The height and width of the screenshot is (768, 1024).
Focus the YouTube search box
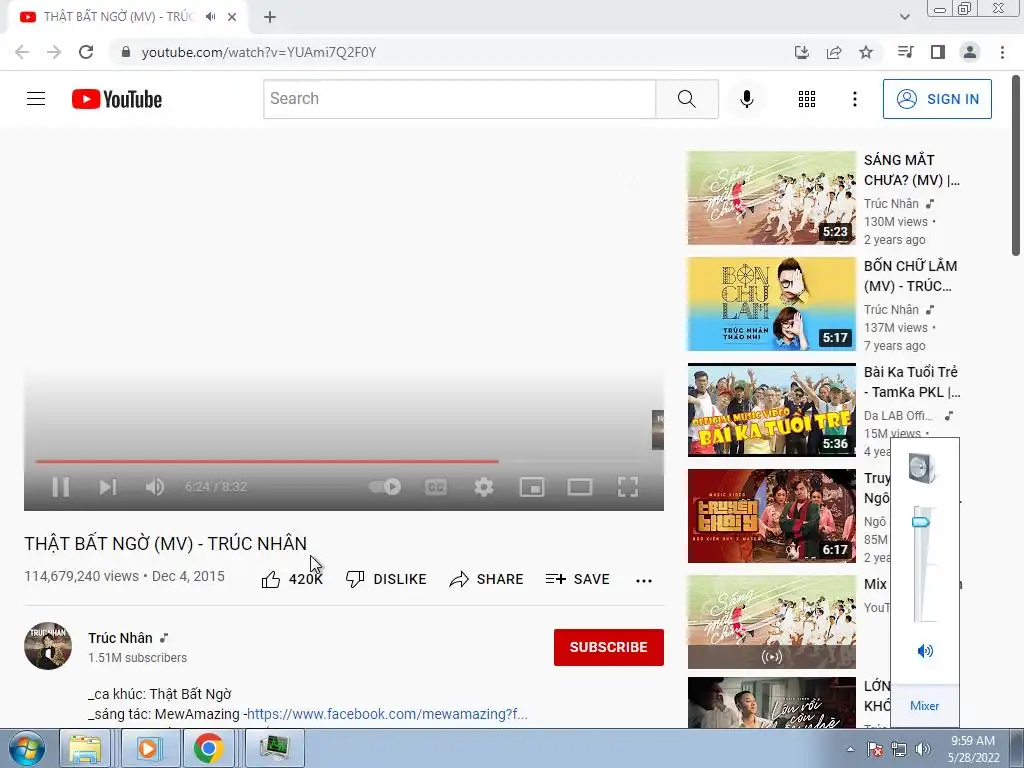pos(460,99)
